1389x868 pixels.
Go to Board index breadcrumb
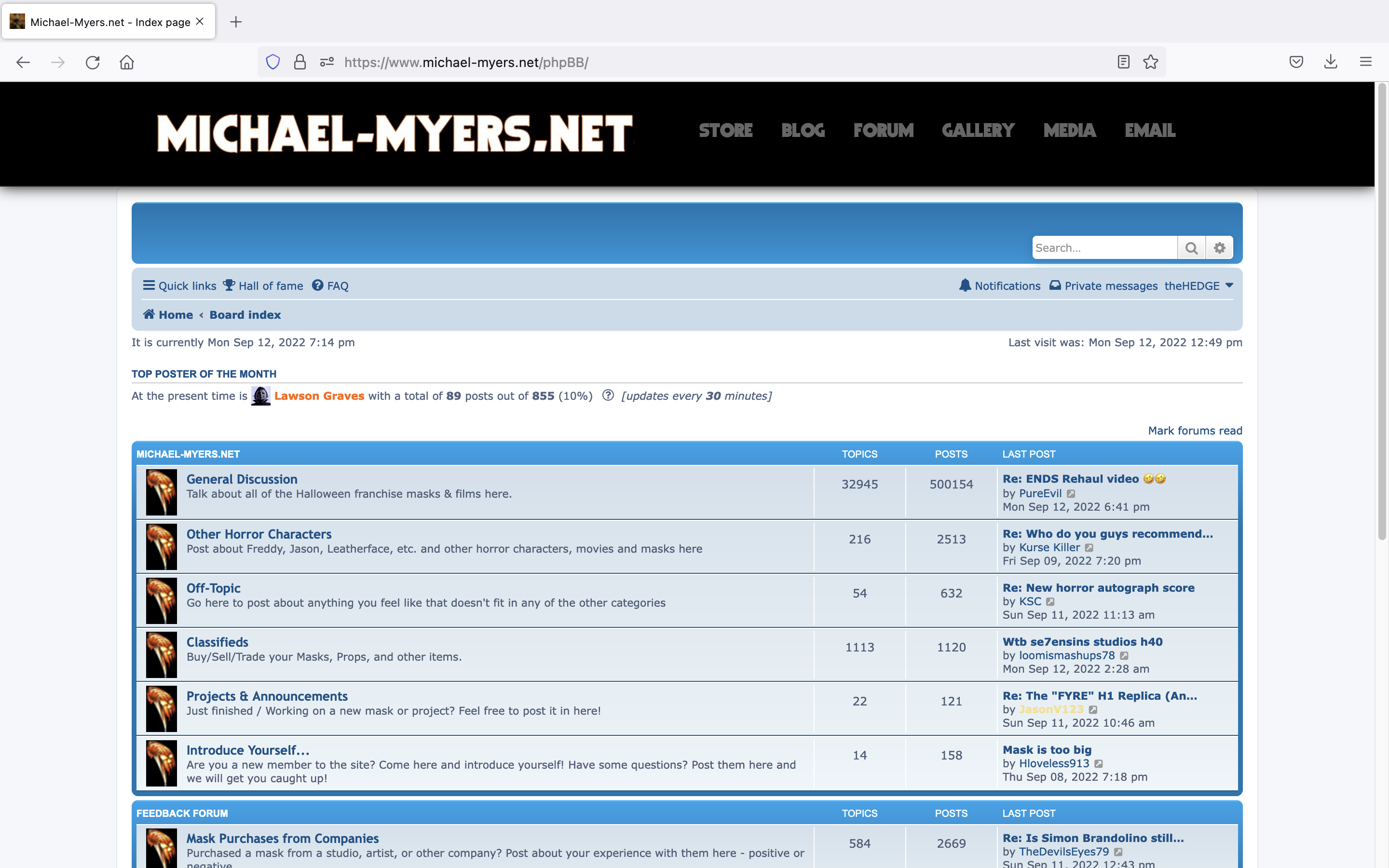pyautogui.click(x=245, y=314)
